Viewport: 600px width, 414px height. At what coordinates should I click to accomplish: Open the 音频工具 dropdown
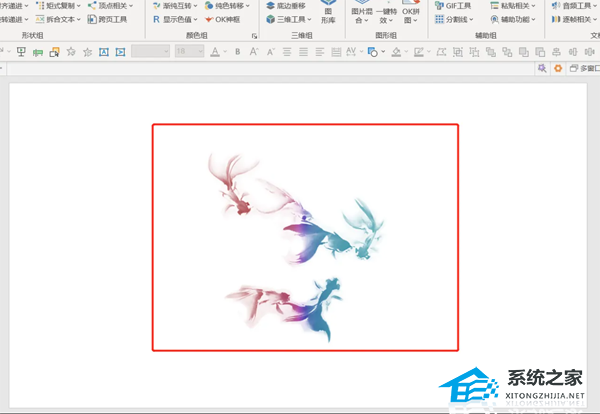[574, 6]
